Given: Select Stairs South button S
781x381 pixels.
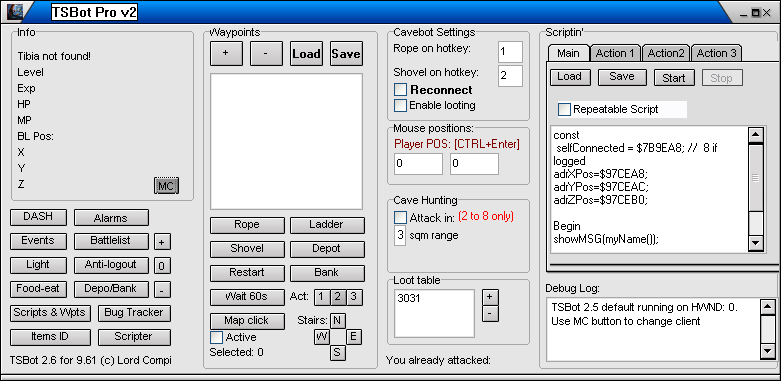Looking at the screenshot, I should [x=337, y=353].
